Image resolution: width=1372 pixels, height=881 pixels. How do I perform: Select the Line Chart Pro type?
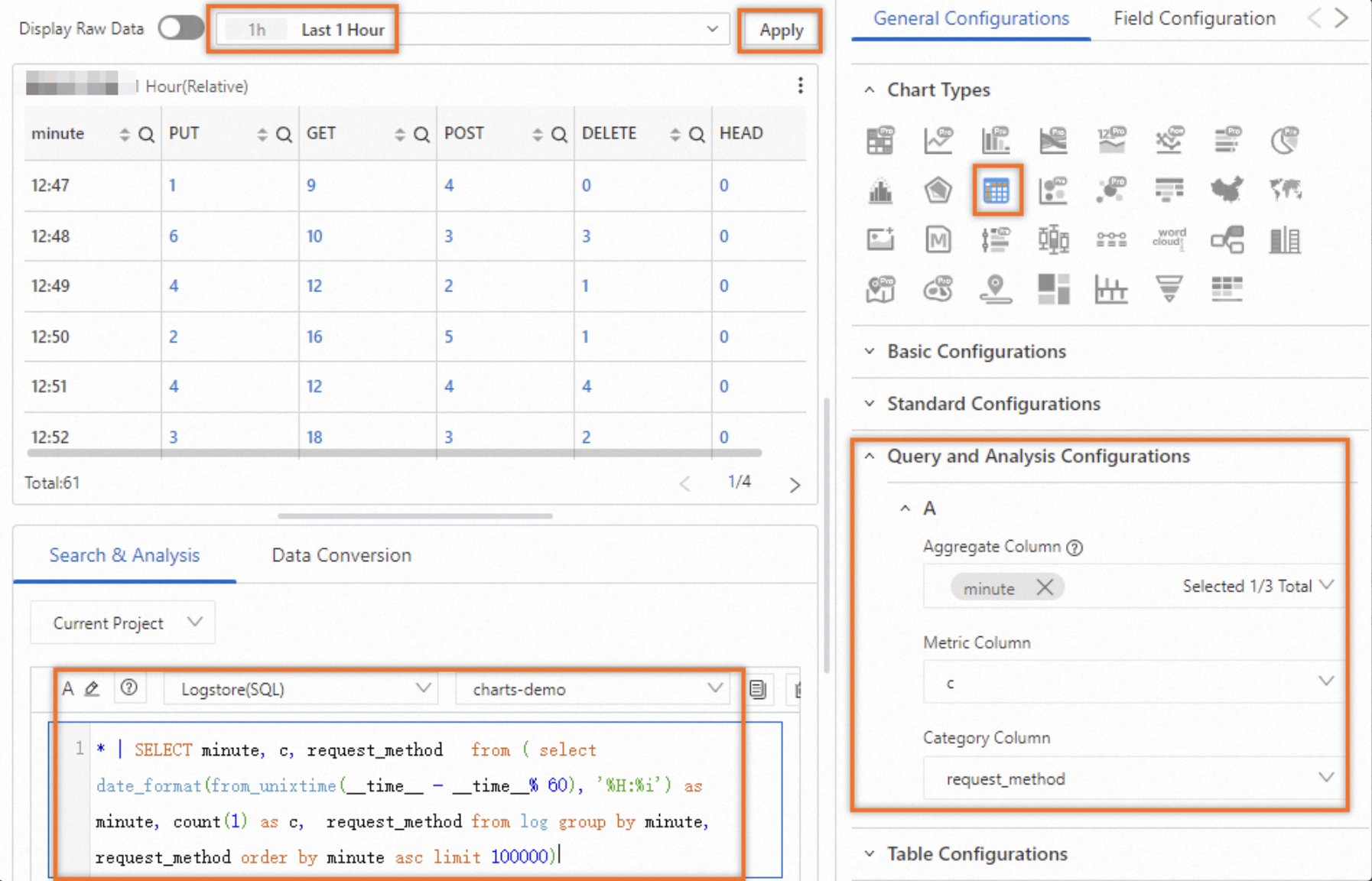pyautogui.click(x=938, y=140)
